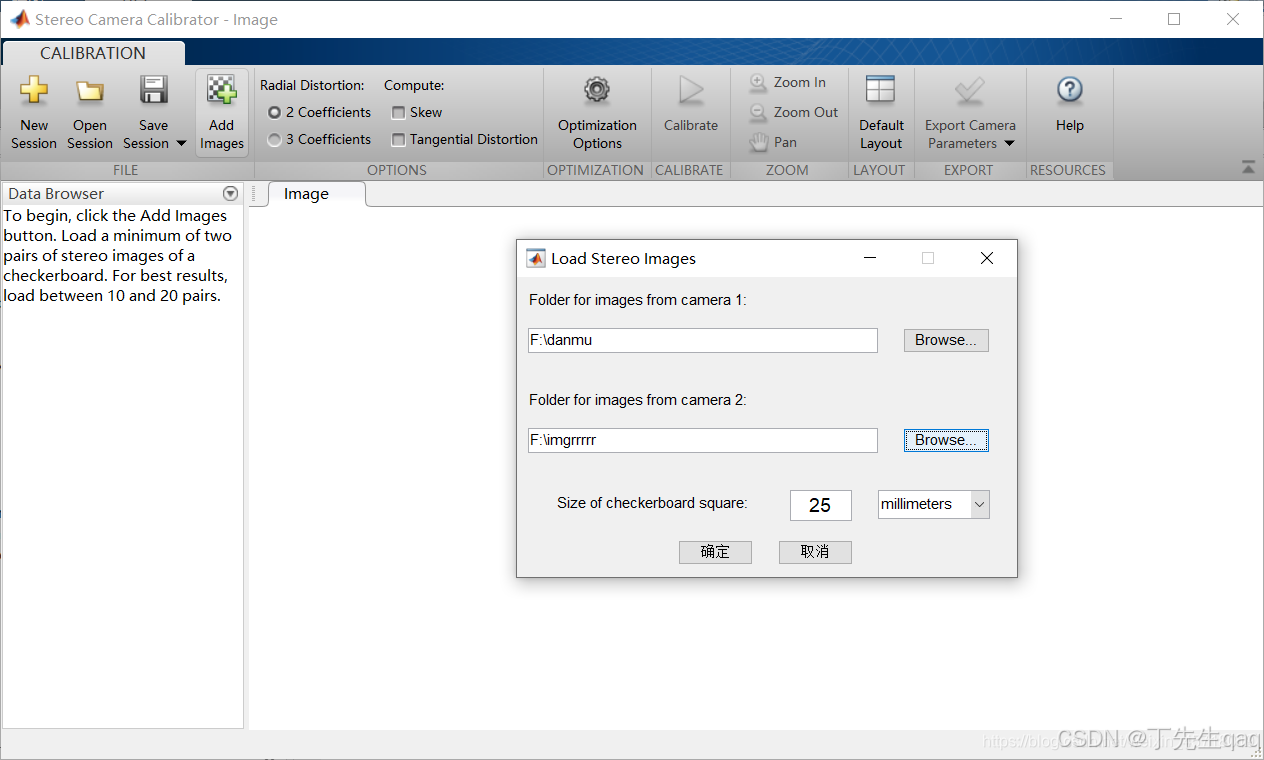The width and height of the screenshot is (1264, 760).
Task: Click the Save Session floppy icon
Action: point(153,91)
